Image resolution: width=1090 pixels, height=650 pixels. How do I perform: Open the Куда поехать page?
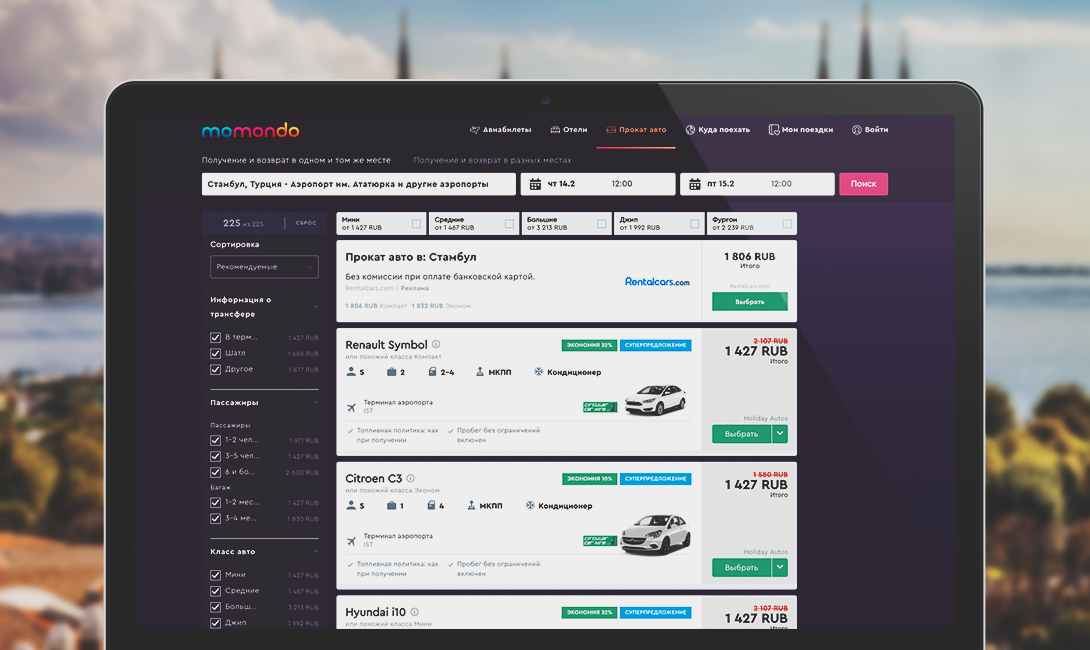(717, 130)
